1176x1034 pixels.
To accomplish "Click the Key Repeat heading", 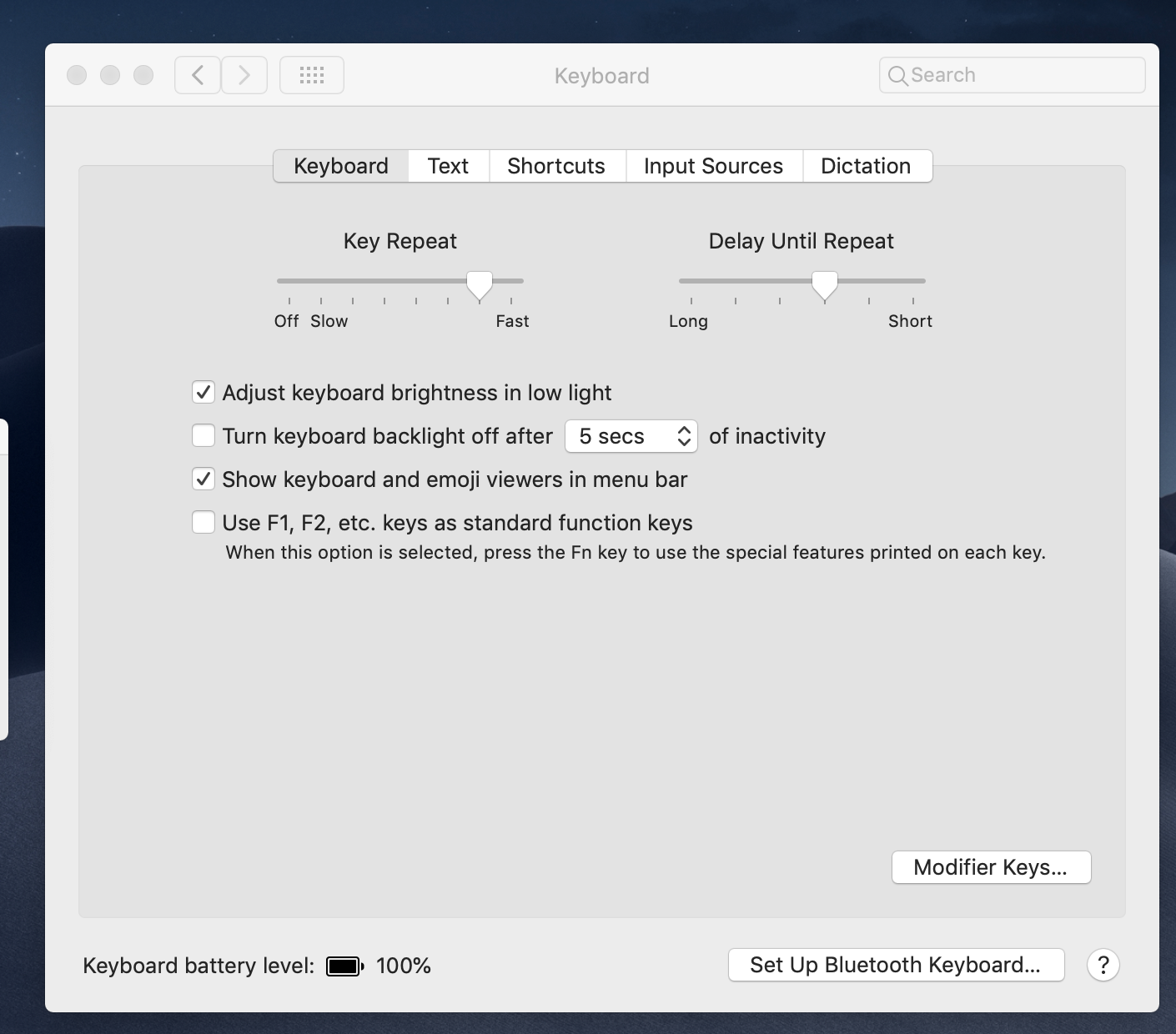I will [400, 241].
